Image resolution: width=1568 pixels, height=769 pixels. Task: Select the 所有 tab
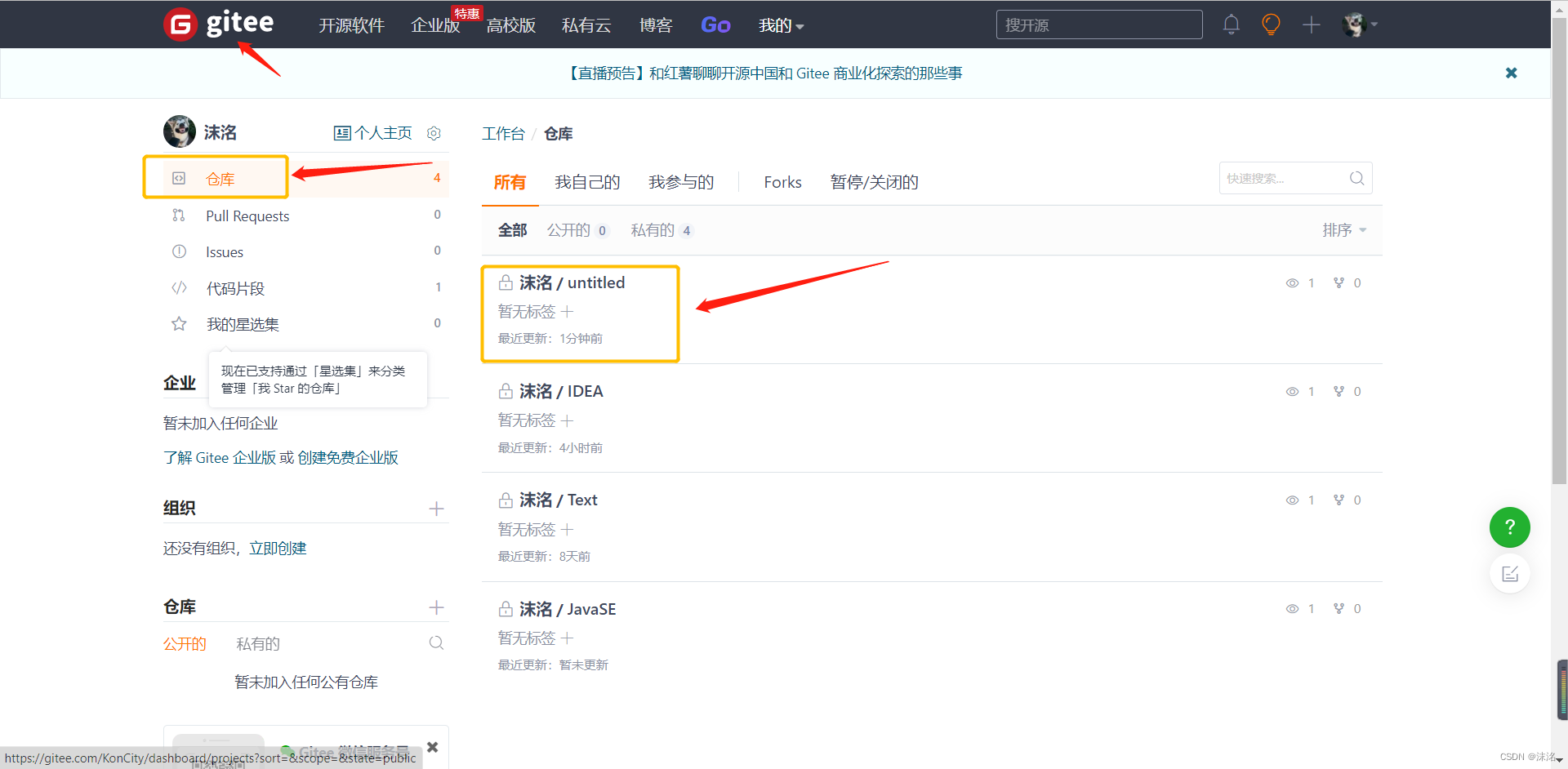tap(510, 182)
